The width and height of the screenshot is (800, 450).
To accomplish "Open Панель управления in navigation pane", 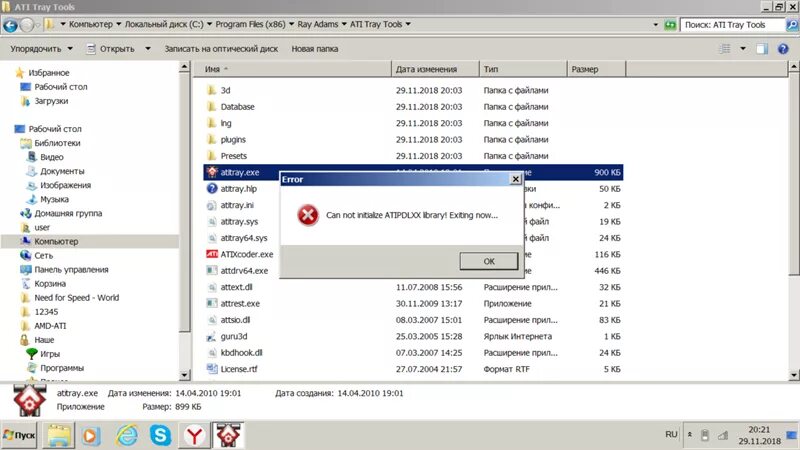I will pos(71,269).
